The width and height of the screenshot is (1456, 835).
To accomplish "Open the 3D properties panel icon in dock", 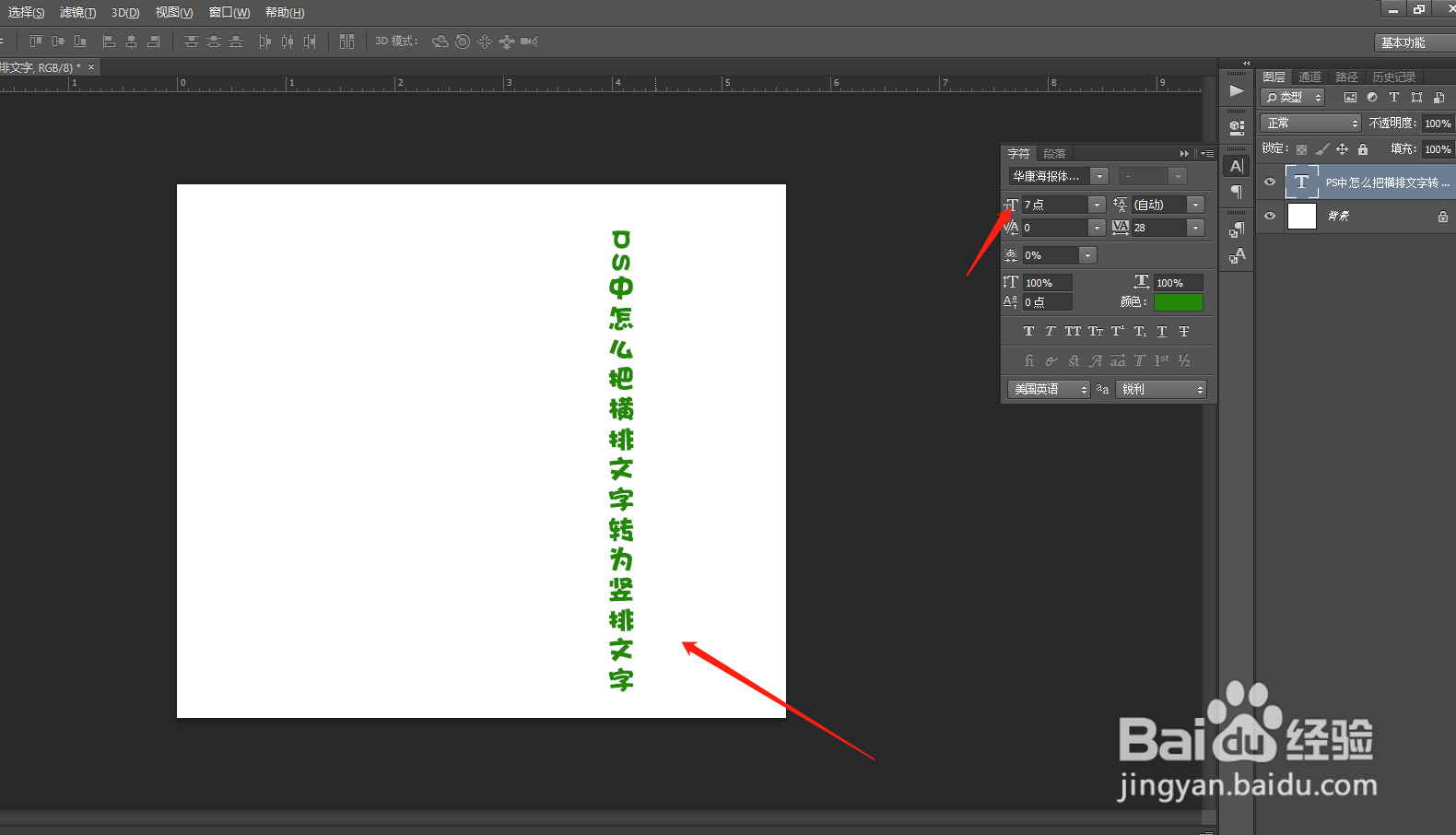I will point(1237,128).
